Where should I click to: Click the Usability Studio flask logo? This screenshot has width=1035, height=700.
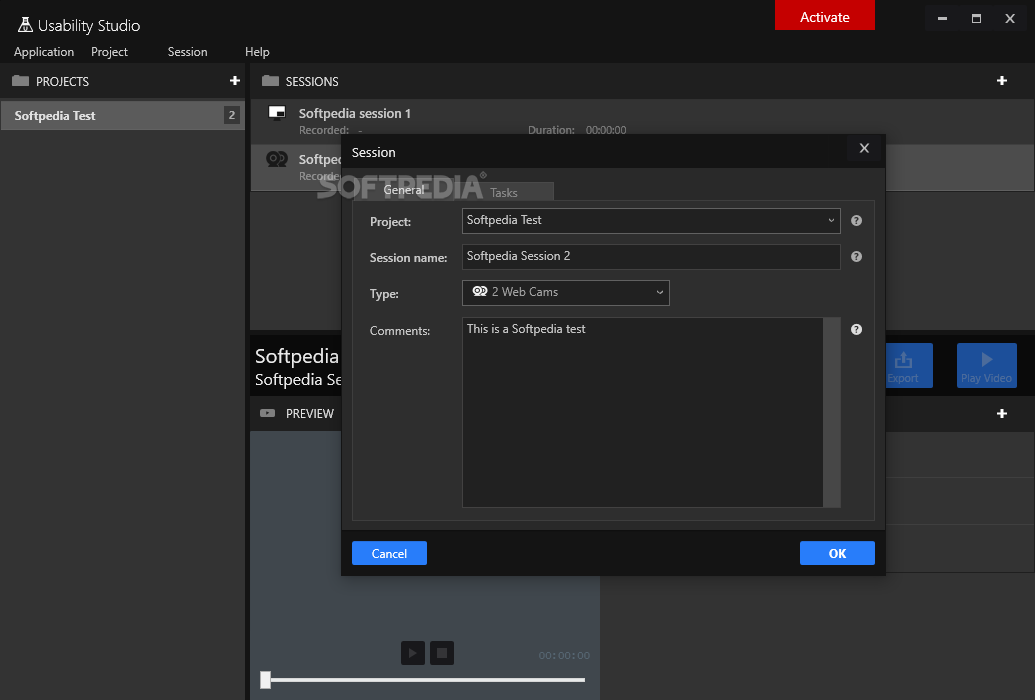25,25
